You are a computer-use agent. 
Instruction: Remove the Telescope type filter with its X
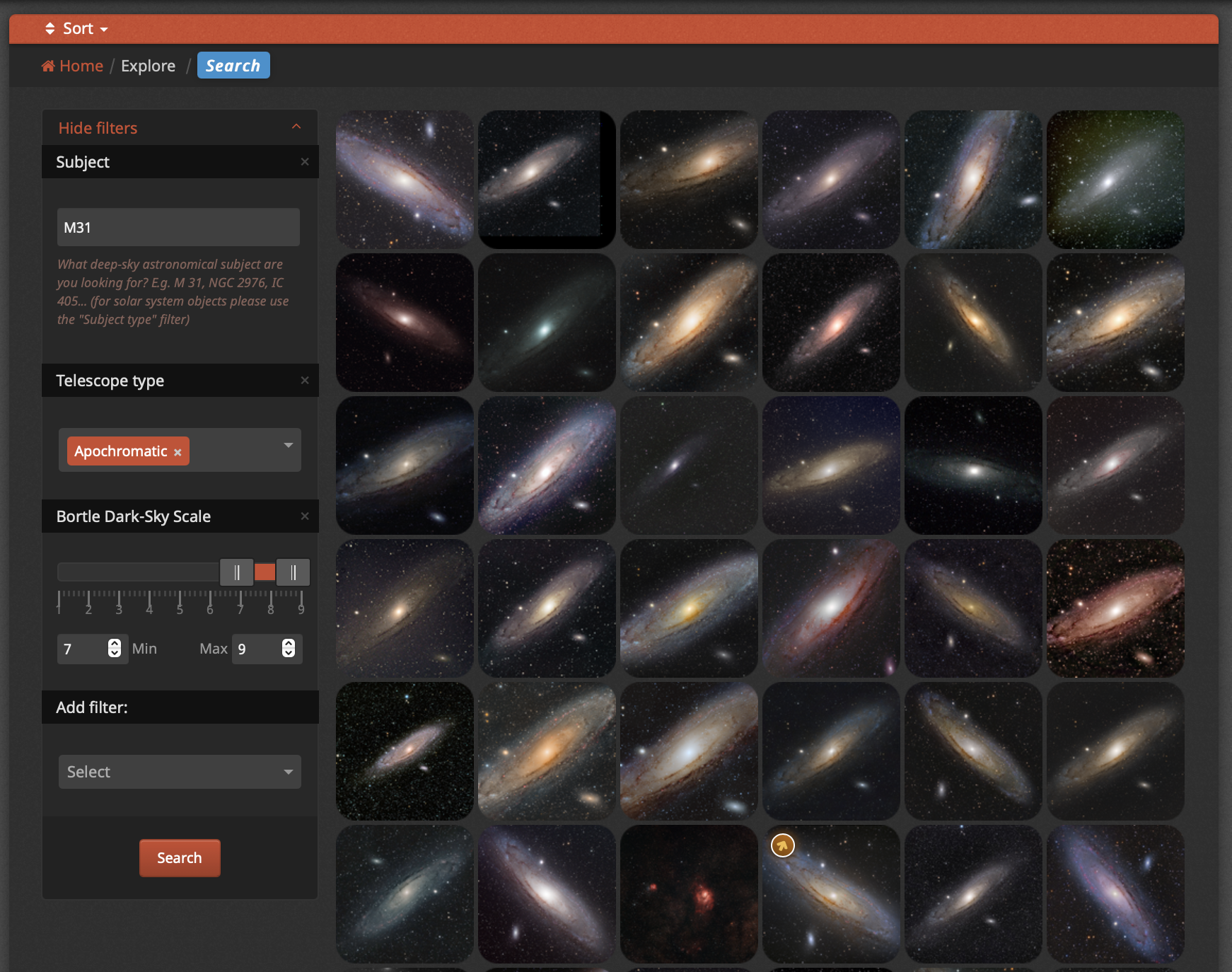click(x=305, y=381)
